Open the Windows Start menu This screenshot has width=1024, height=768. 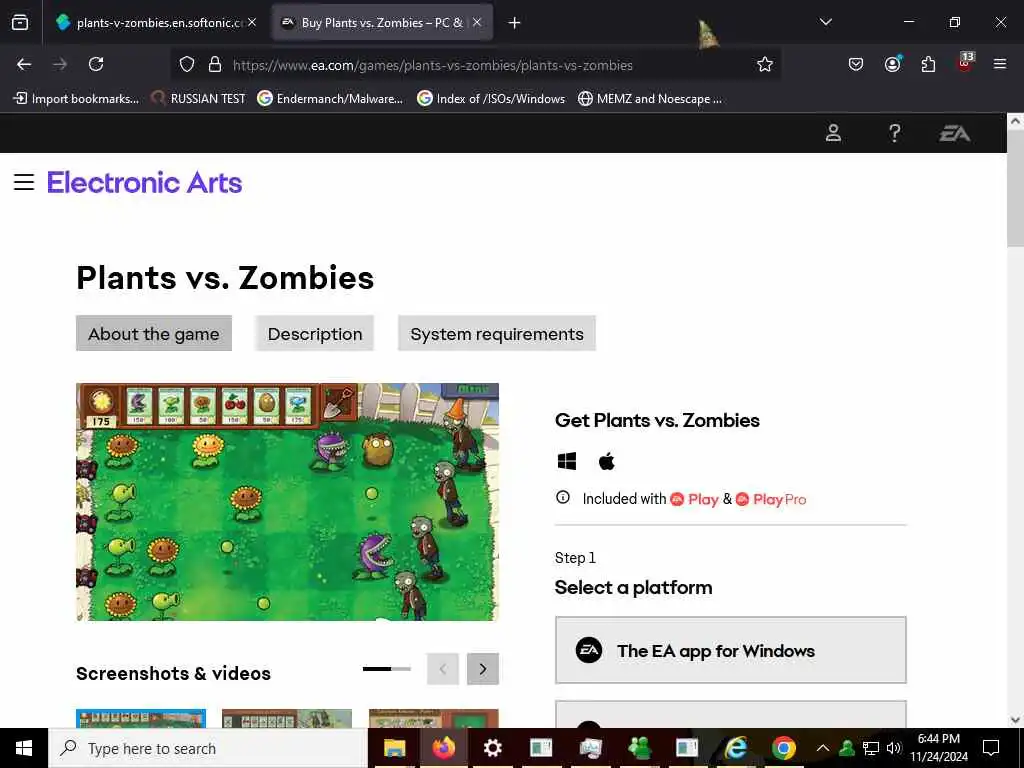[24, 748]
